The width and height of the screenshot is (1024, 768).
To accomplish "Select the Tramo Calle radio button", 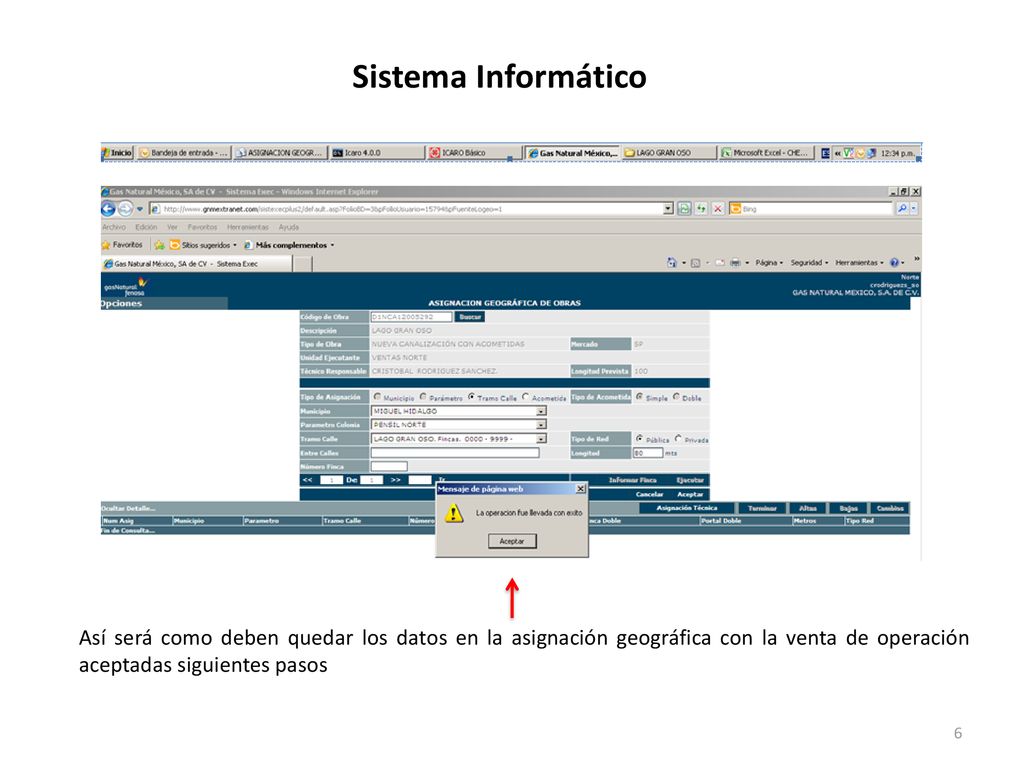I will click(471, 397).
